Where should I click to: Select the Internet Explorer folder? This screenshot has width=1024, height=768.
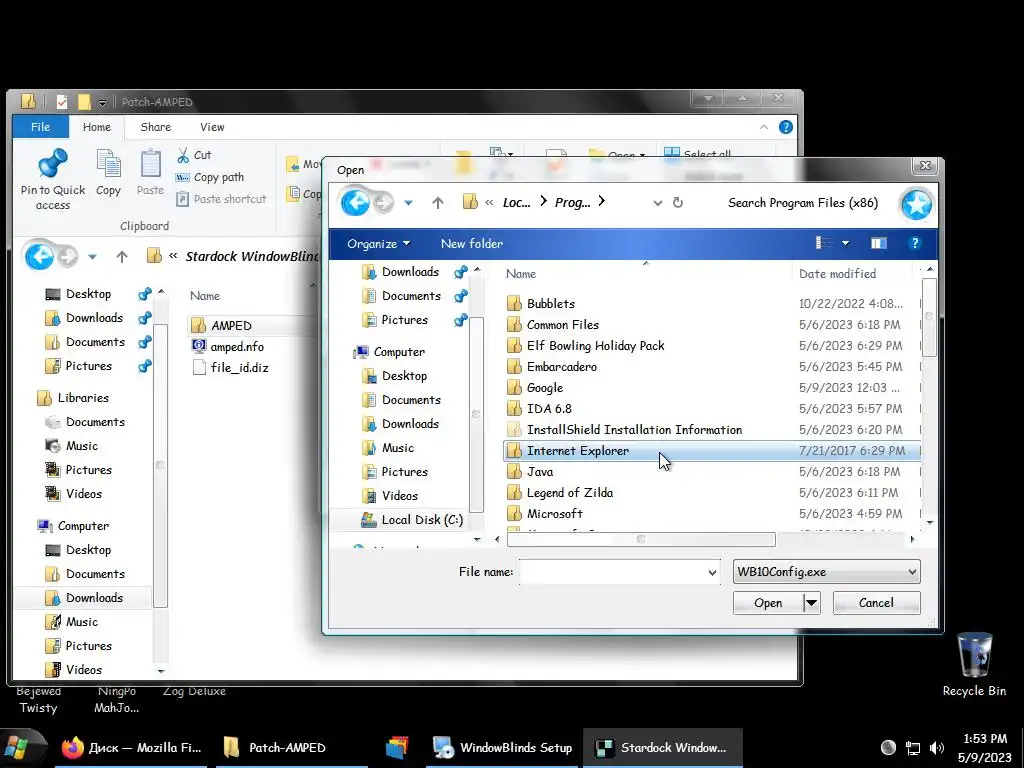coord(712,451)
